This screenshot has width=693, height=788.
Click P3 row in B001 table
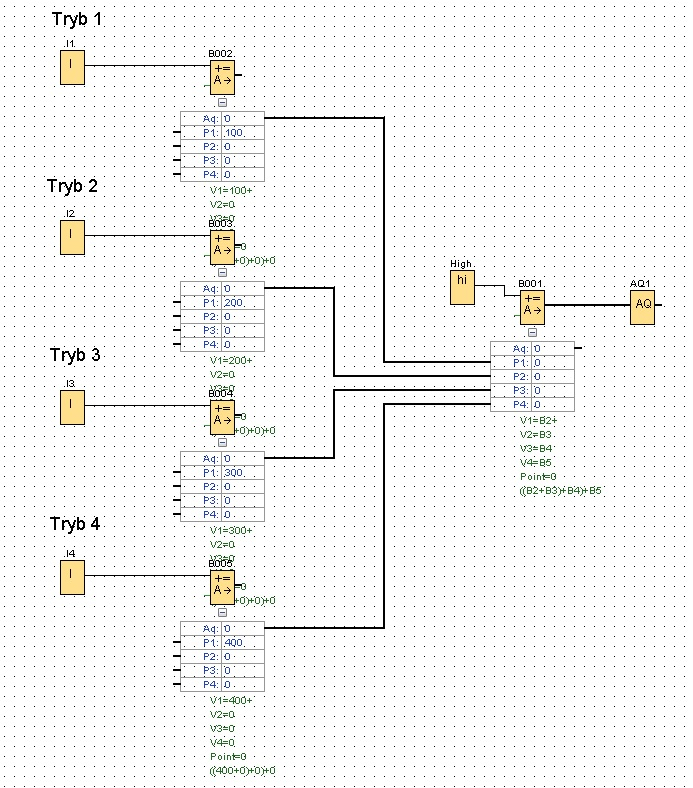[x=532, y=390]
